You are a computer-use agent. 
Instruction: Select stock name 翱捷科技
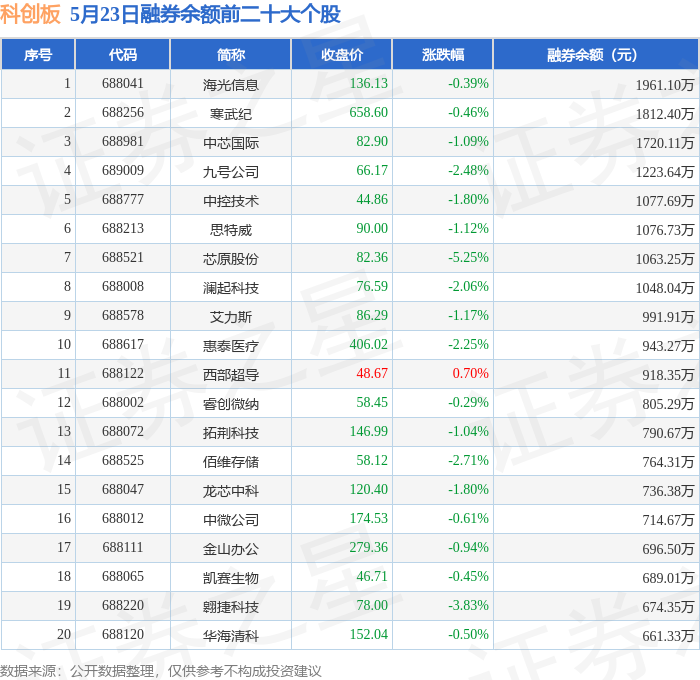coord(231,607)
